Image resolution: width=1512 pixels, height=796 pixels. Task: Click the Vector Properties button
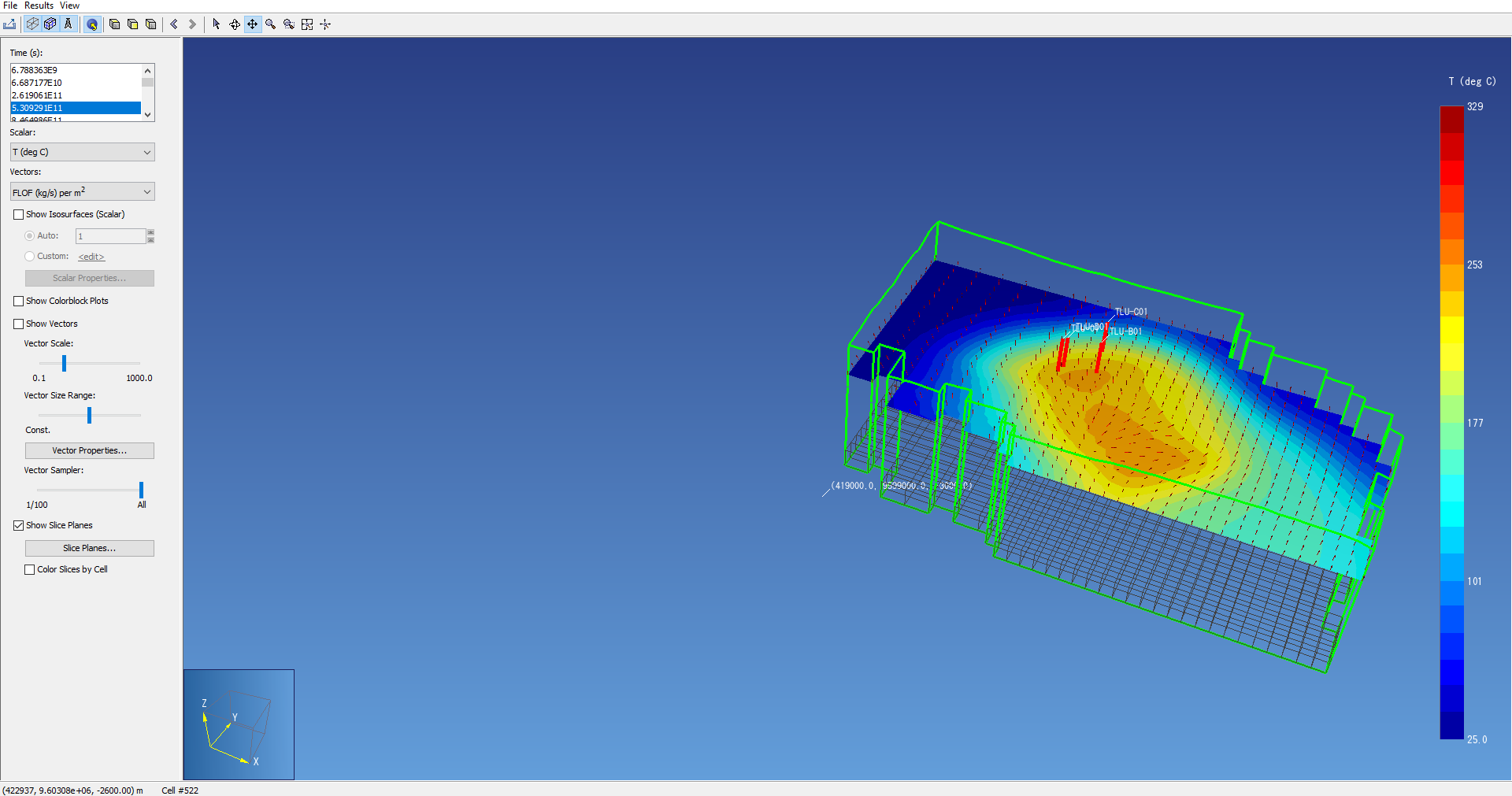(89, 450)
